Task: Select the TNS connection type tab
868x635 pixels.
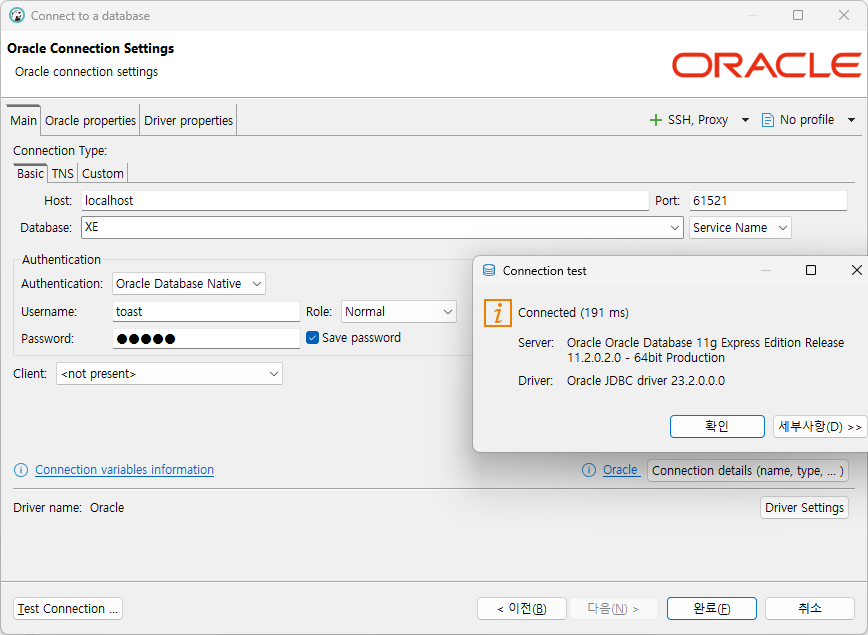Action: coord(63,173)
